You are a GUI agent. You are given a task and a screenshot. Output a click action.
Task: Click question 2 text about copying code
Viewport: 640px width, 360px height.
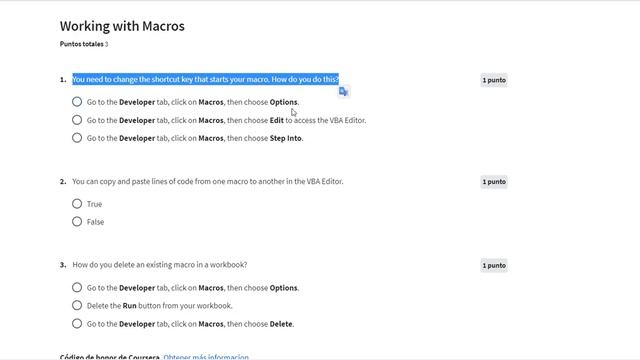(x=208, y=181)
